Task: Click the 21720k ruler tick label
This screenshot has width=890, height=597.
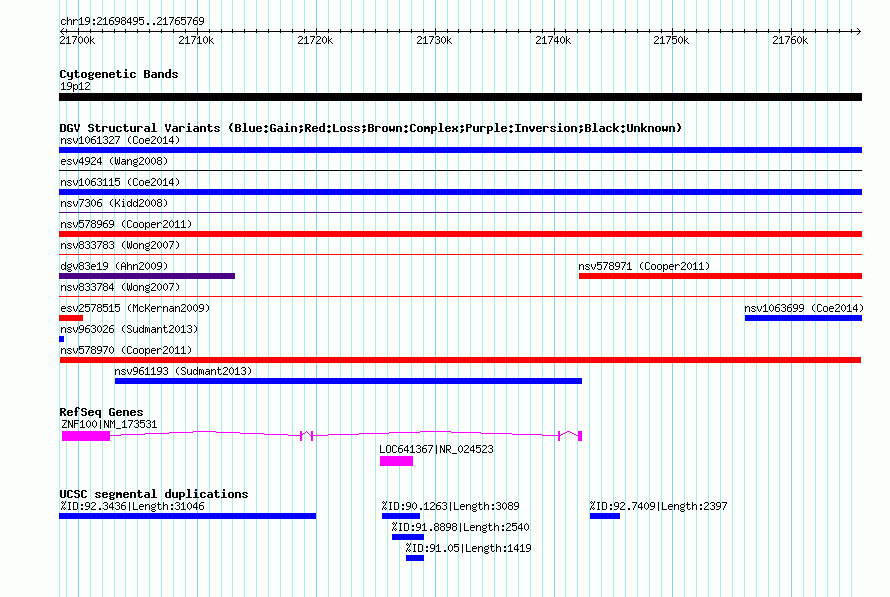Action: tap(315, 40)
